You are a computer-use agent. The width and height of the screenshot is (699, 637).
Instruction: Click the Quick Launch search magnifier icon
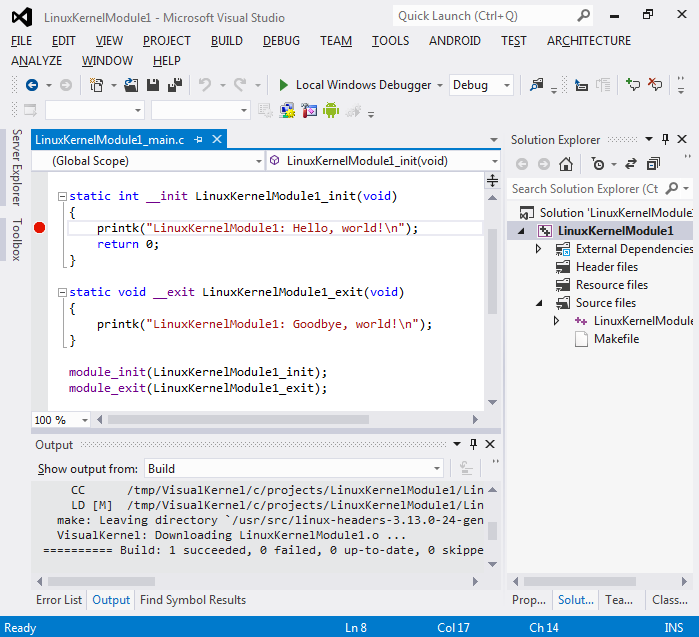tap(584, 16)
